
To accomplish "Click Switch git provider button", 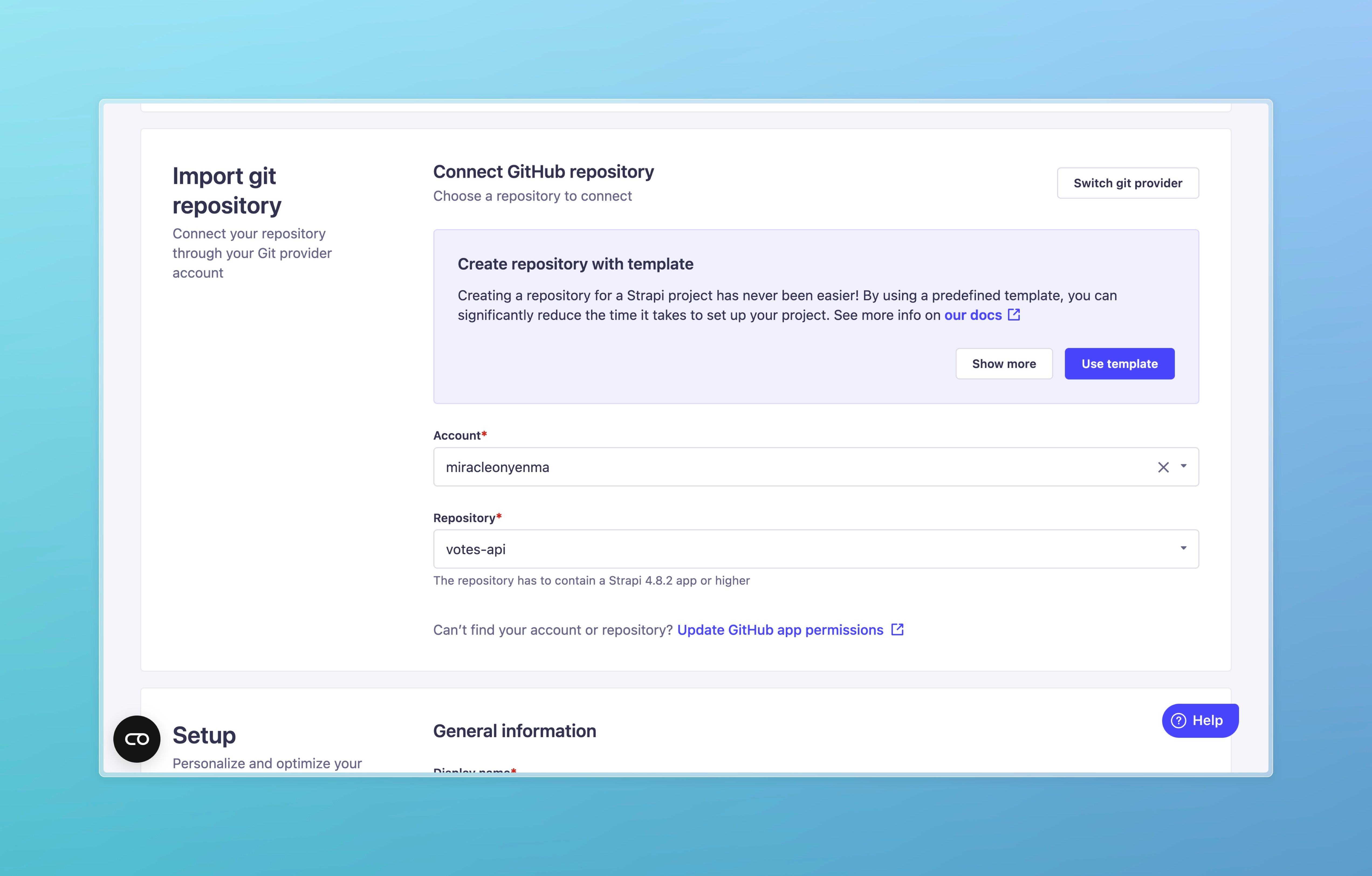I will click(1128, 183).
